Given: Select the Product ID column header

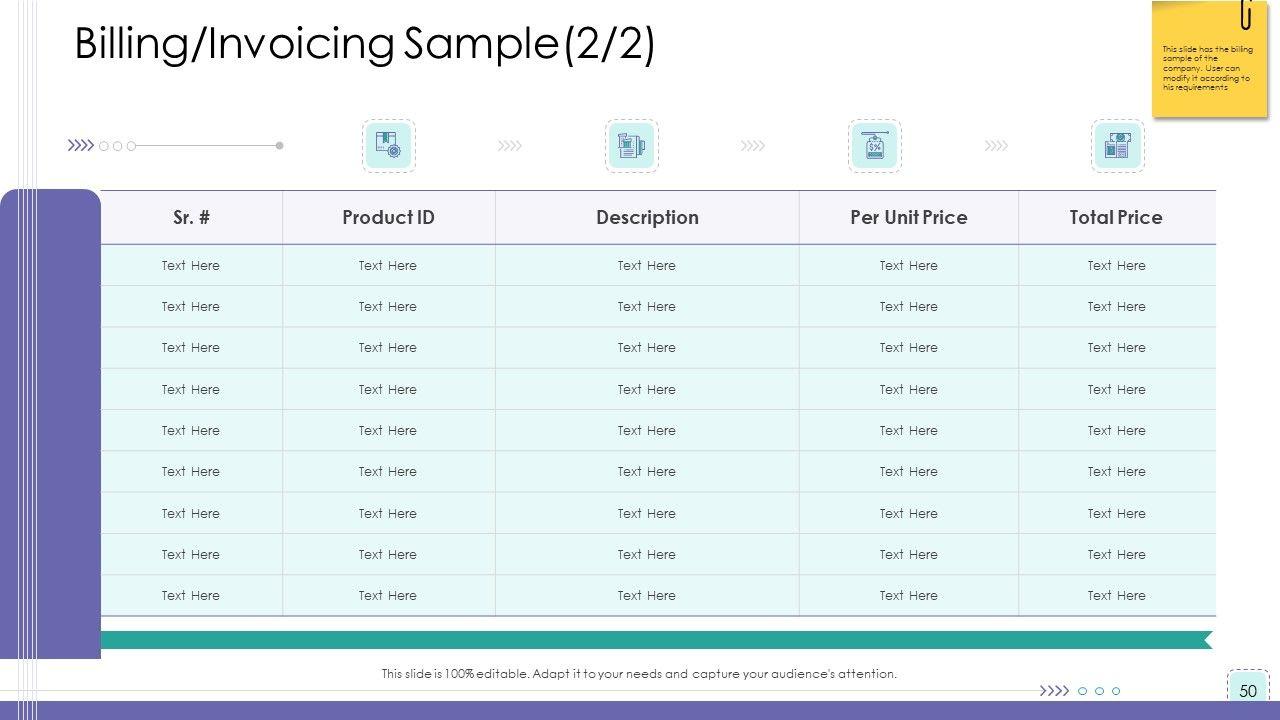Looking at the screenshot, I should click(388, 217).
